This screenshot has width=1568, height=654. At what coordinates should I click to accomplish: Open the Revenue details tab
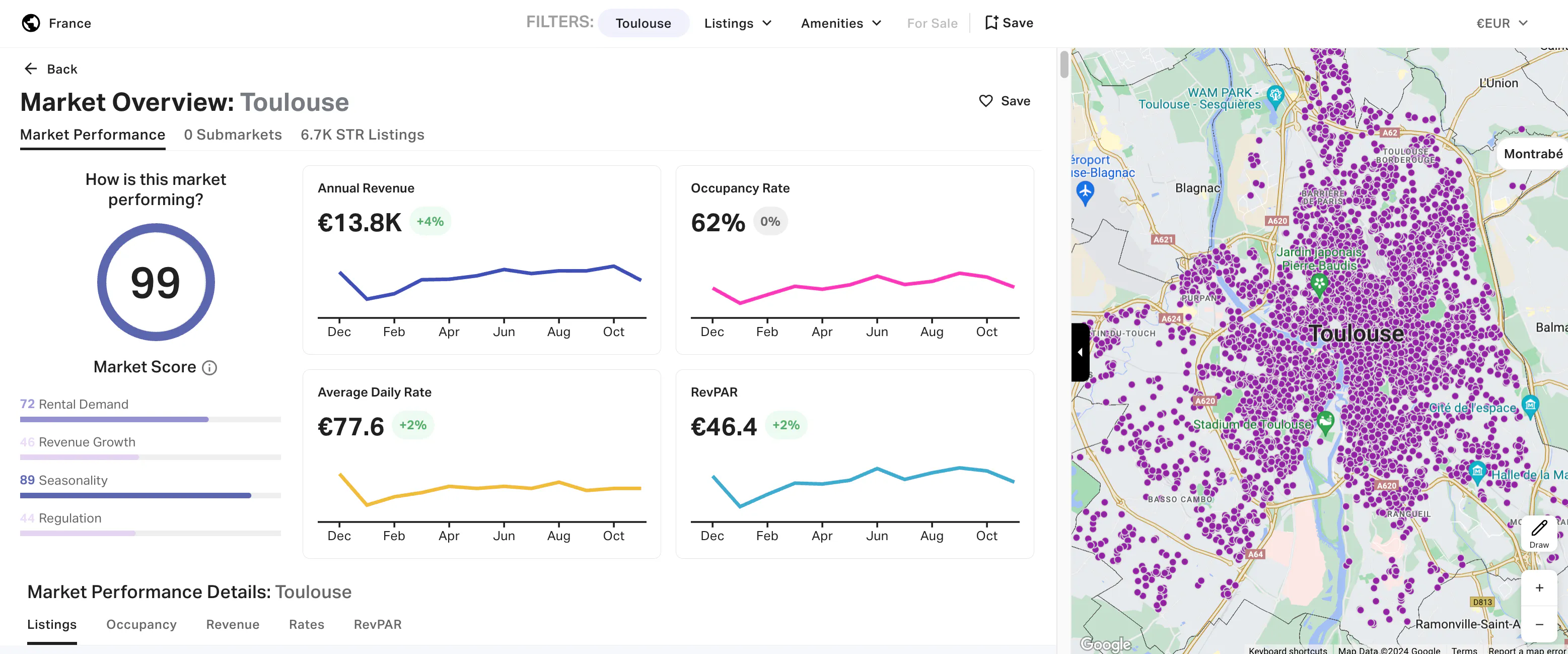[233, 625]
